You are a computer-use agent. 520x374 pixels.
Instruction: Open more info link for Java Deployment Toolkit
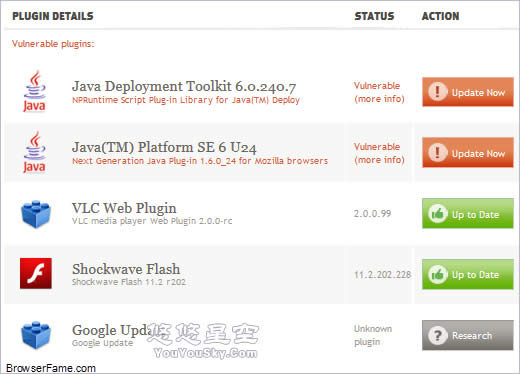click(x=379, y=99)
